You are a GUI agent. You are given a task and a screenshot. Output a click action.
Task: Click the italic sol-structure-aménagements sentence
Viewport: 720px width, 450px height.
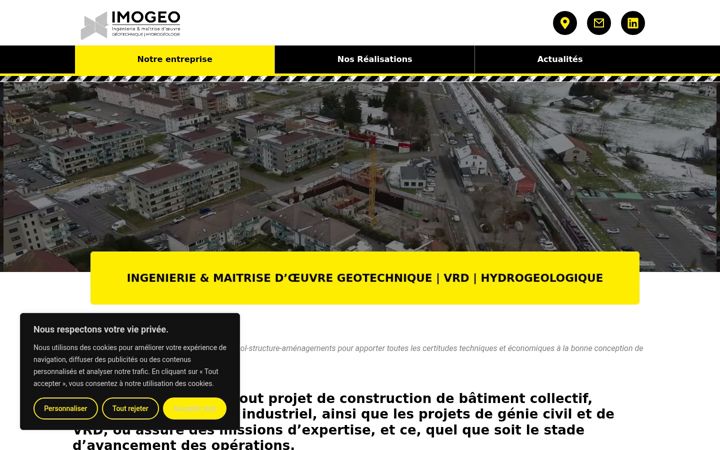pos(441,348)
